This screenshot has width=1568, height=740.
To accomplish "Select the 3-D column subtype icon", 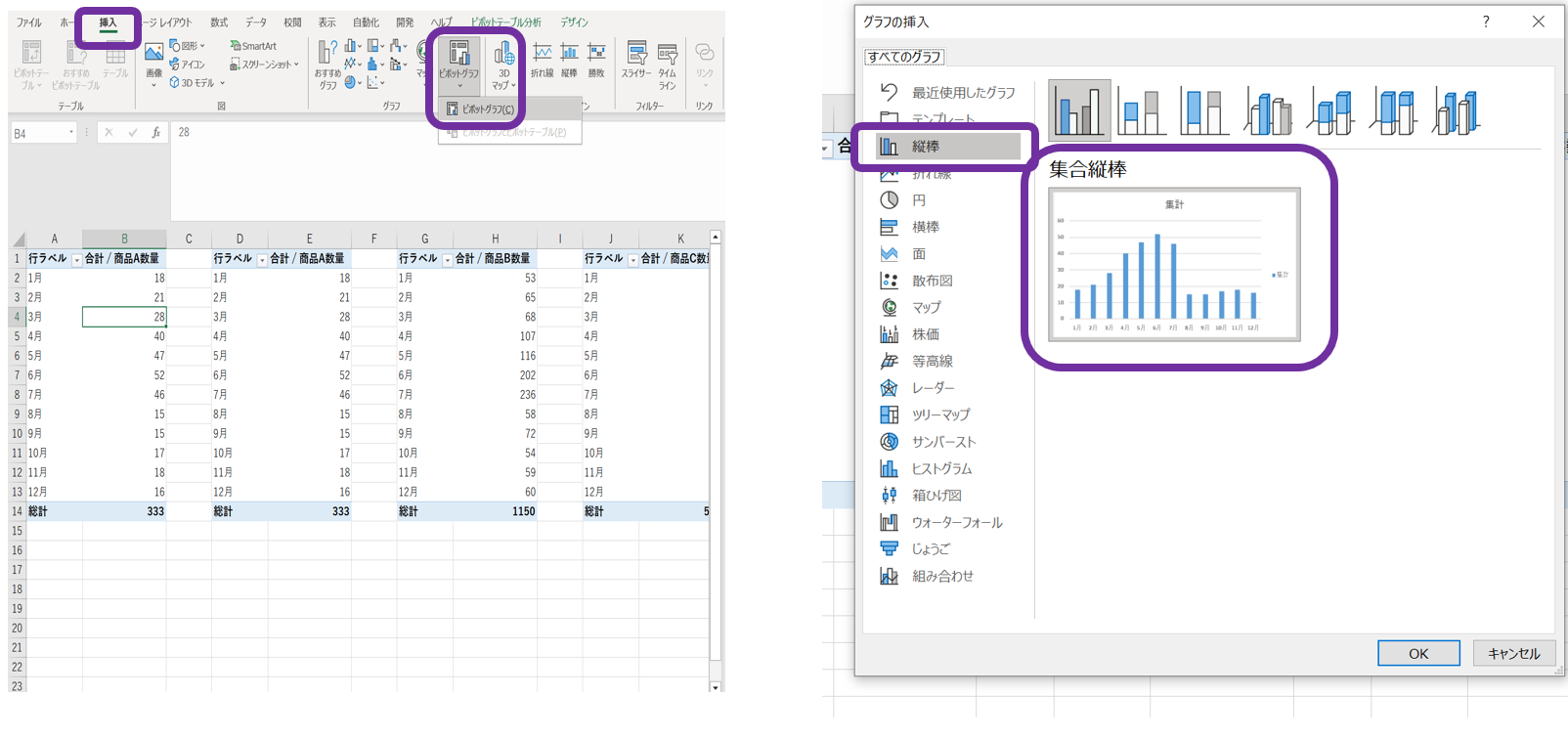I will pos(1457,110).
